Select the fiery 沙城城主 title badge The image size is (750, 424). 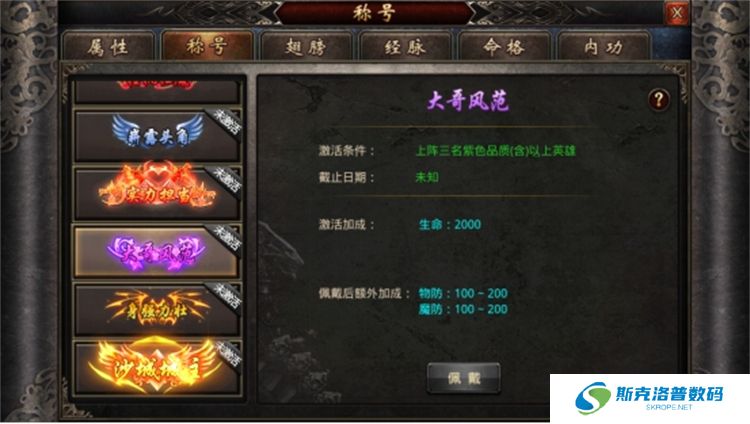click(157, 368)
